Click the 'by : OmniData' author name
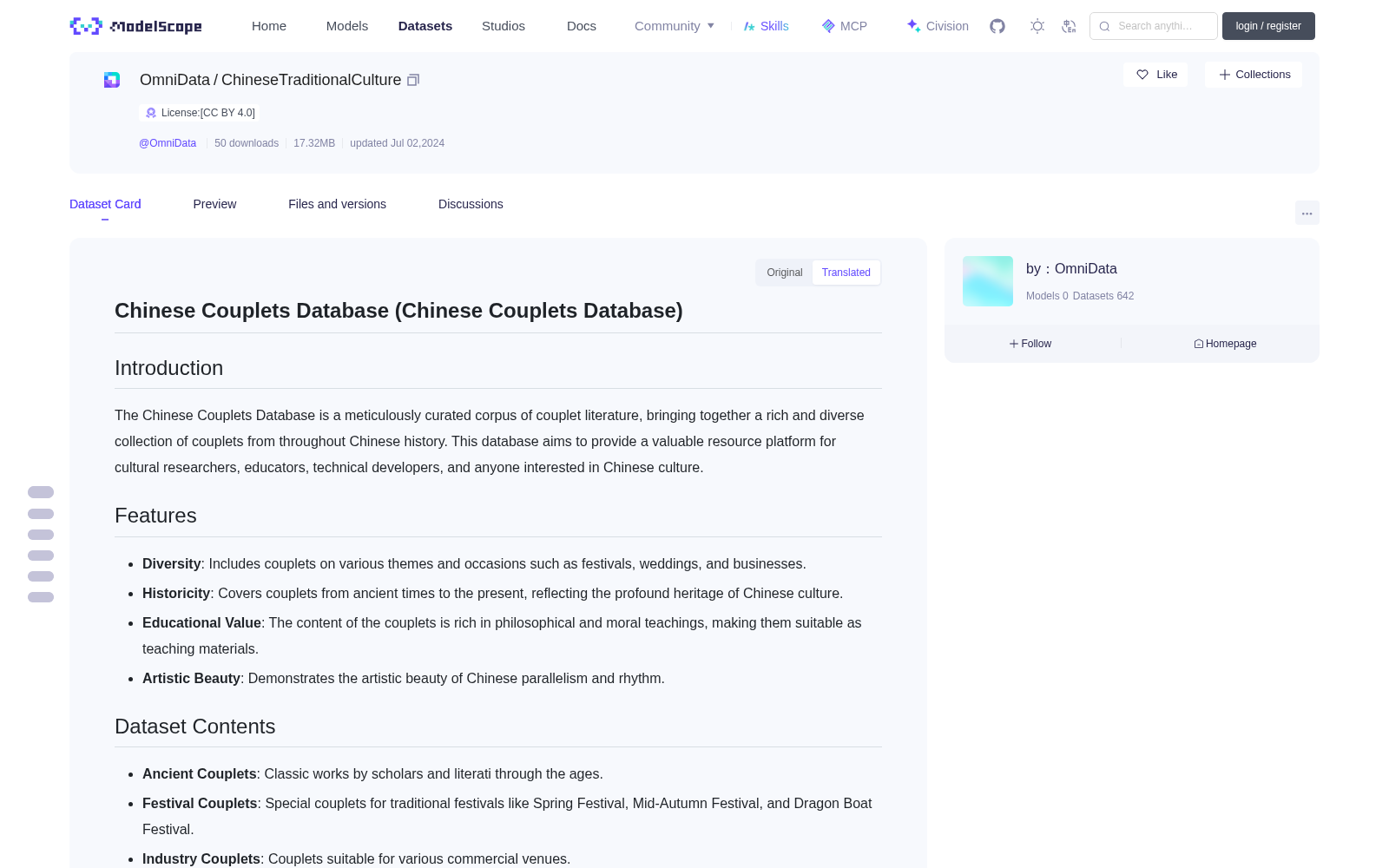The width and height of the screenshot is (1389, 868). pyautogui.click(x=1071, y=269)
